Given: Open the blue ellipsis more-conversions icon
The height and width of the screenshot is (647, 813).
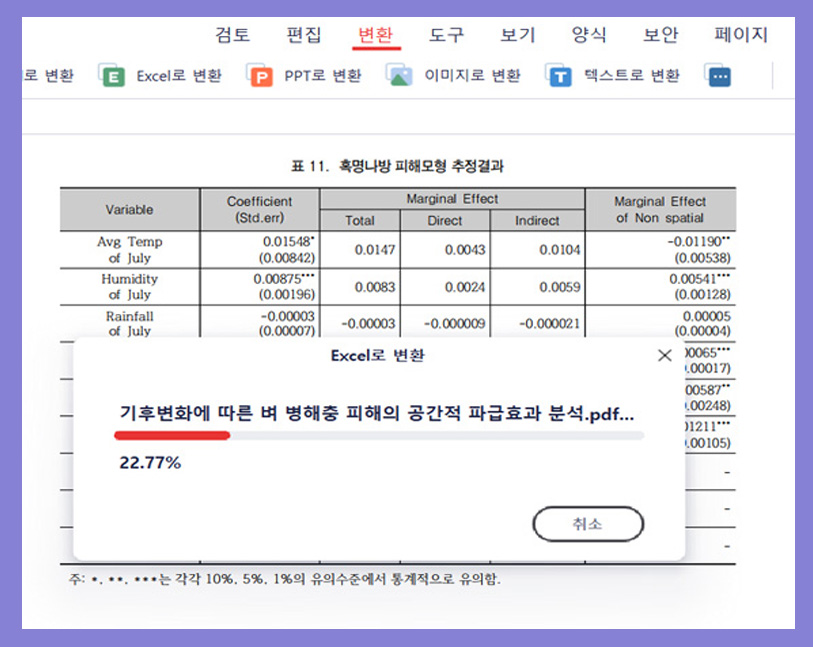Looking at the screenshot, I should point(718,75).
